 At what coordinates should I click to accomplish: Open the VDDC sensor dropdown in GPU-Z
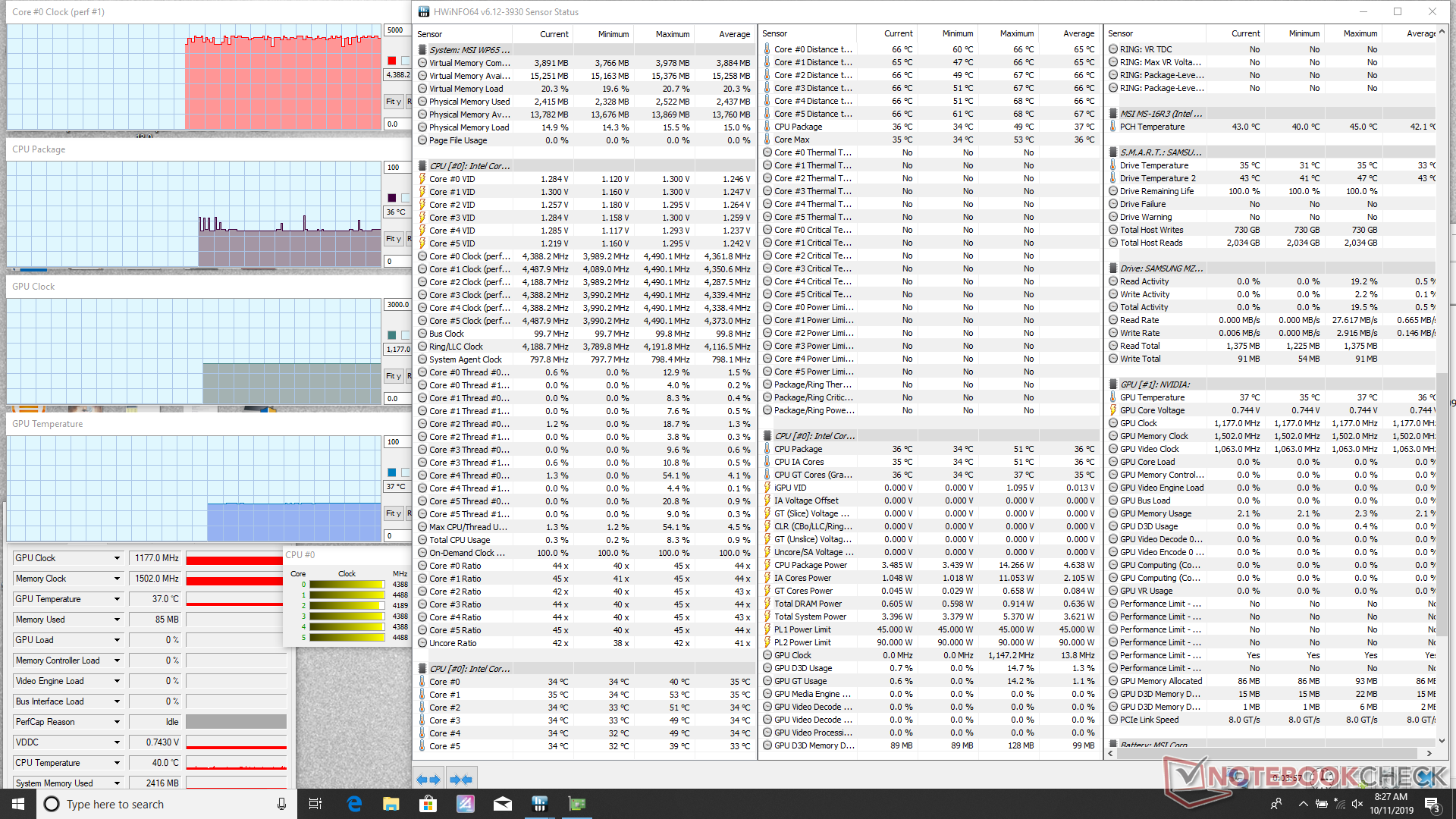(117, 742)
